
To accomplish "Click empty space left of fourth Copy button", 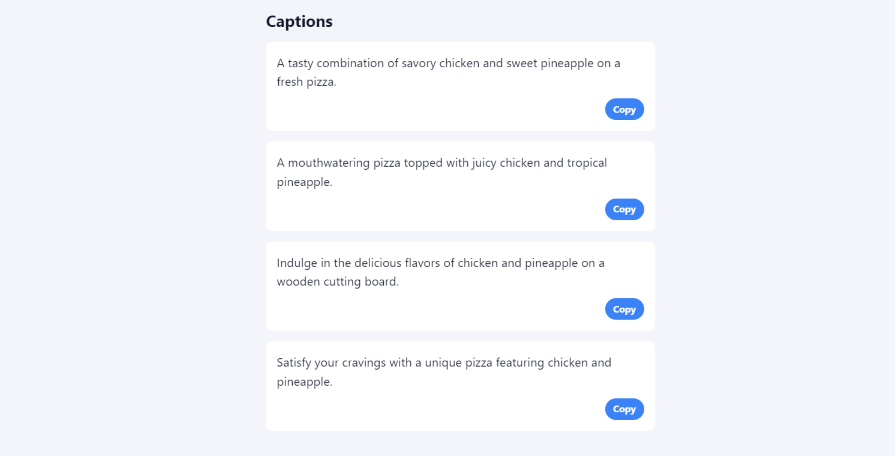I will coord(440,409).
